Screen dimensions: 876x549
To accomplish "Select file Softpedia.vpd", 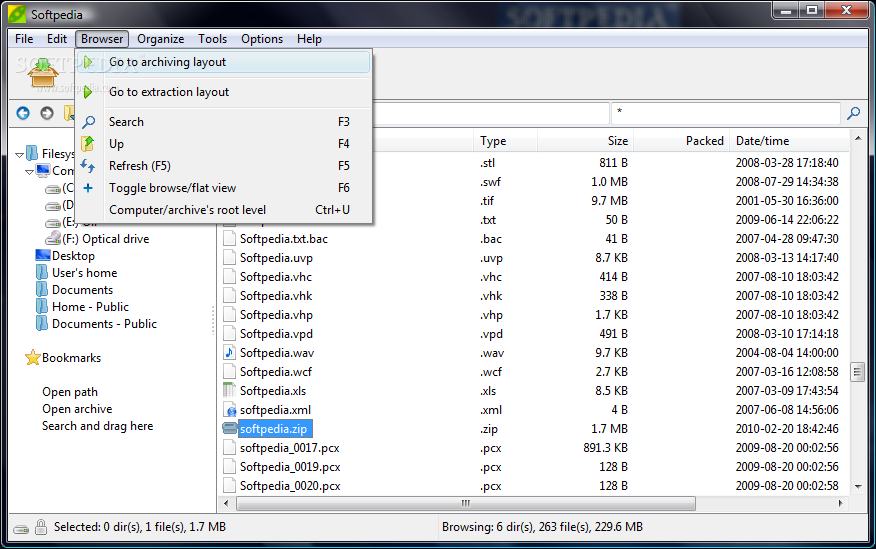I will coord(276,334).
